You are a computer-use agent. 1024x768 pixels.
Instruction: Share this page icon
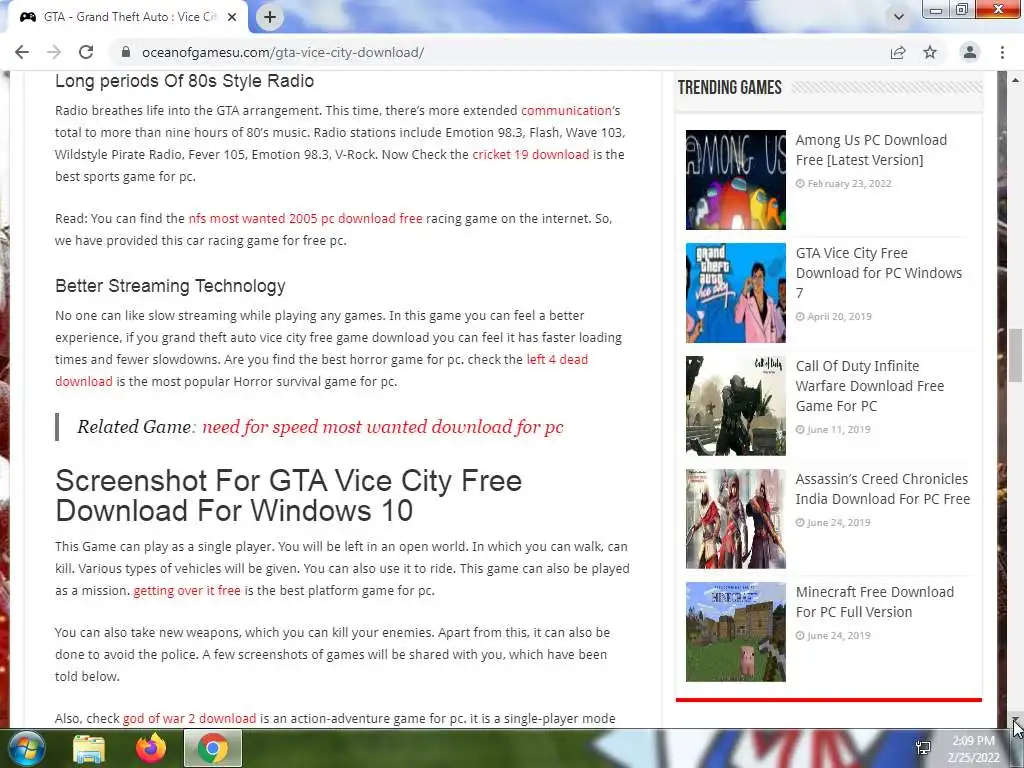898,52
